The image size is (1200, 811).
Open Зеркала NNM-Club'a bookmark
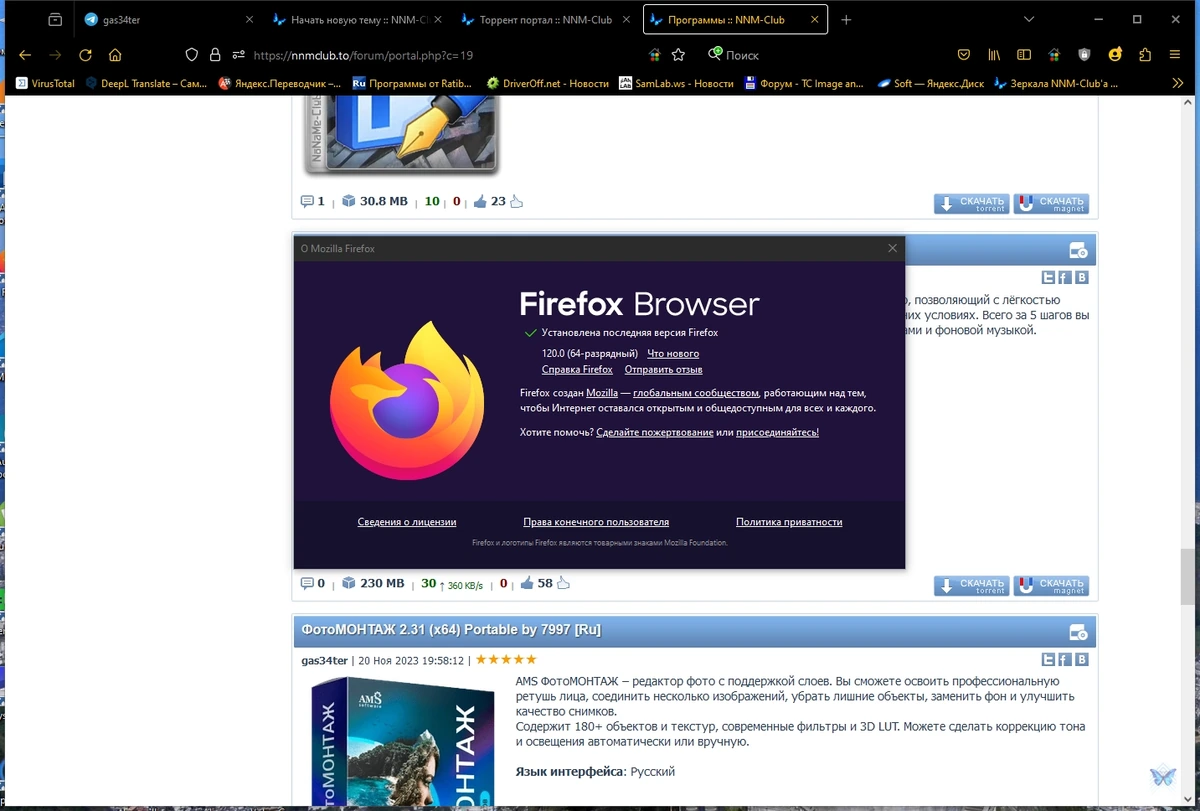point(1058,84)
